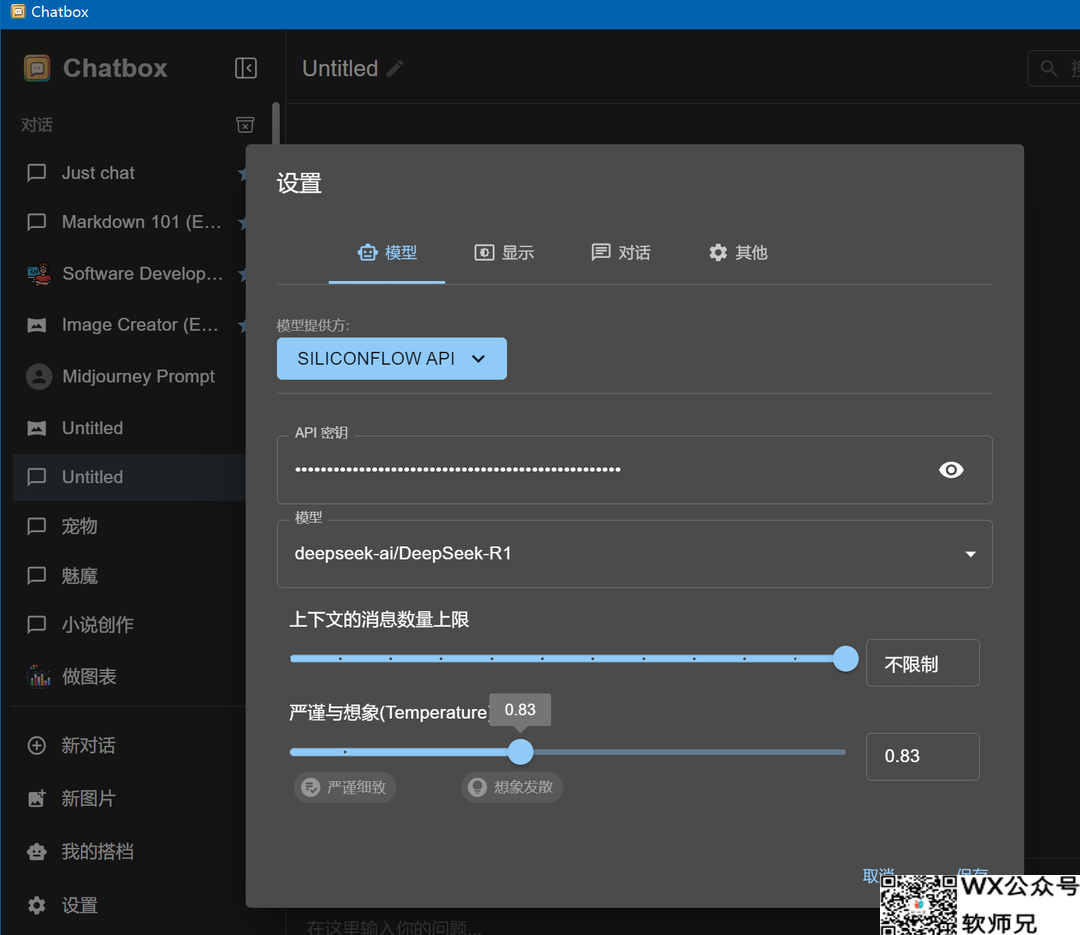Image resolution: width=1080 pixels, height=935 pixels.
Task: Edit the Untitled title pencil icon
Action: (x=395, y=68)
